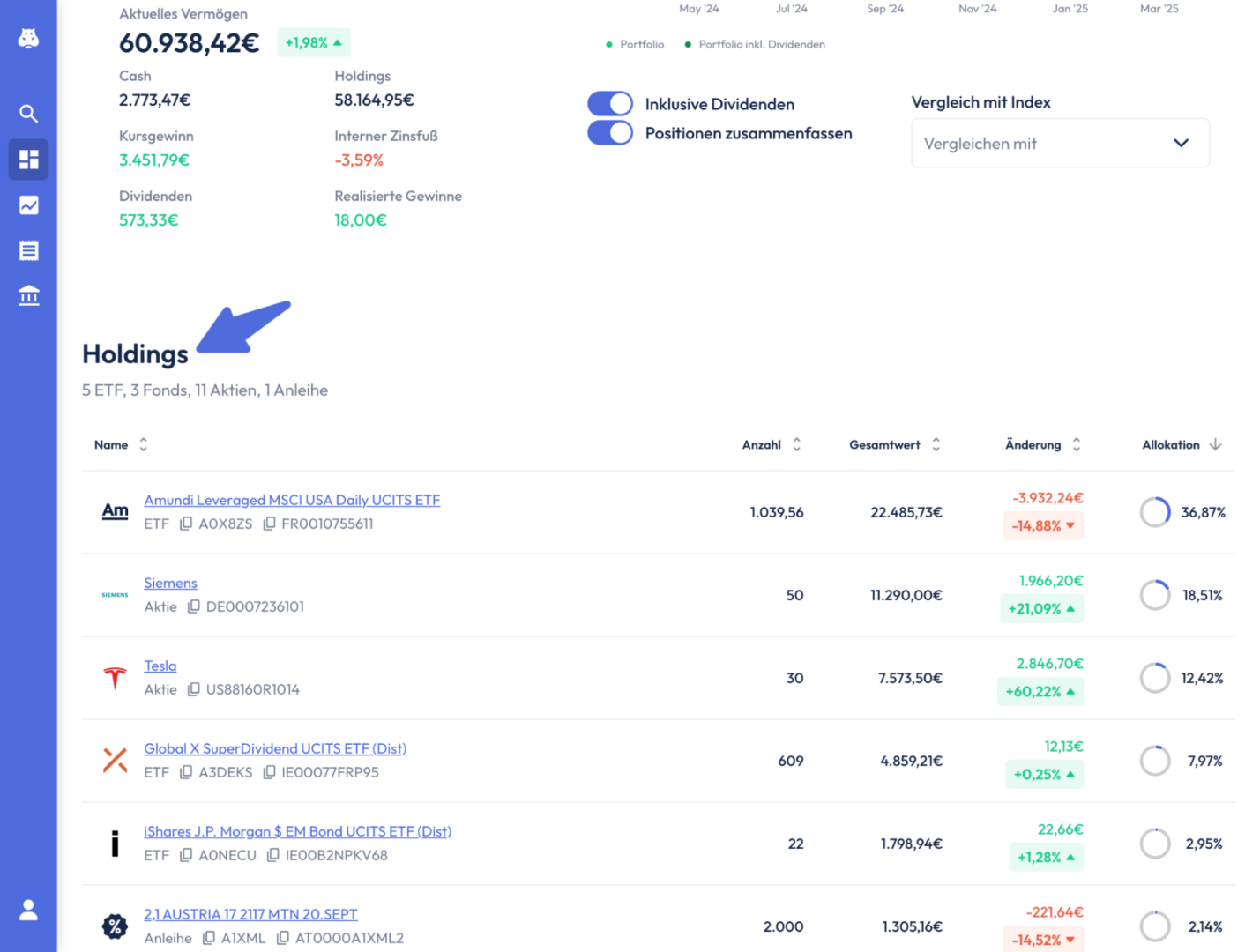Open the user profile icon in sidebar
The image size is (1260, 952).
(28, 910)
